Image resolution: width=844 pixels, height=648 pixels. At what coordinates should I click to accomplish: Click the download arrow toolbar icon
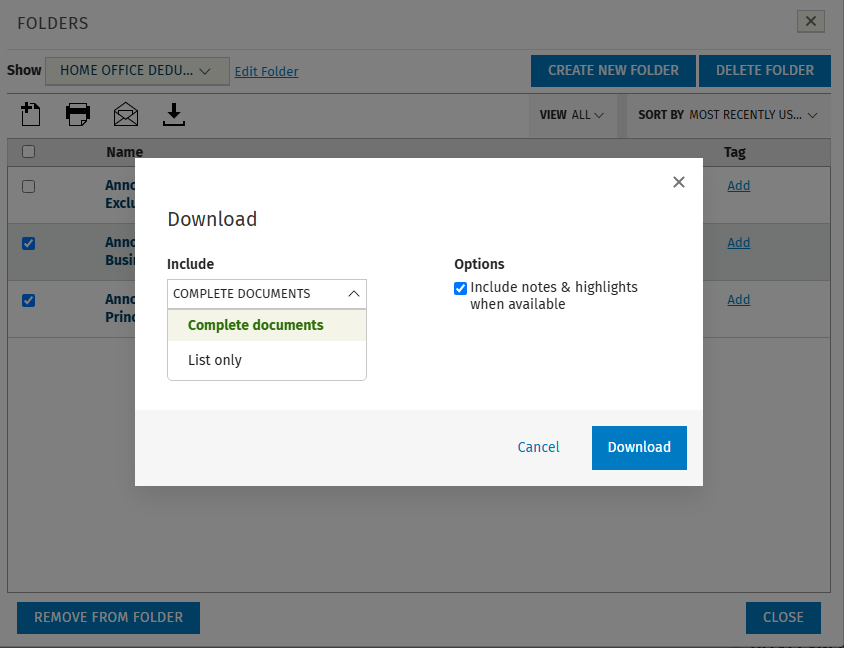[x=173, y=114]
